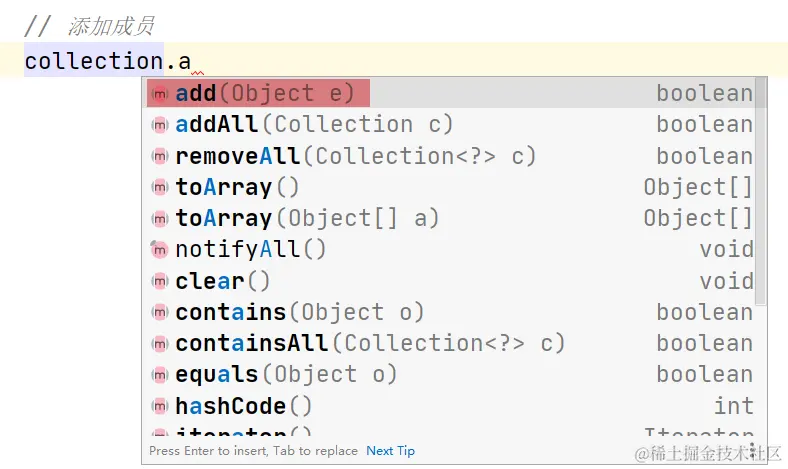Choose the clear() method suggestion
This screenshot has height=469, width=788.
[223, 281]
